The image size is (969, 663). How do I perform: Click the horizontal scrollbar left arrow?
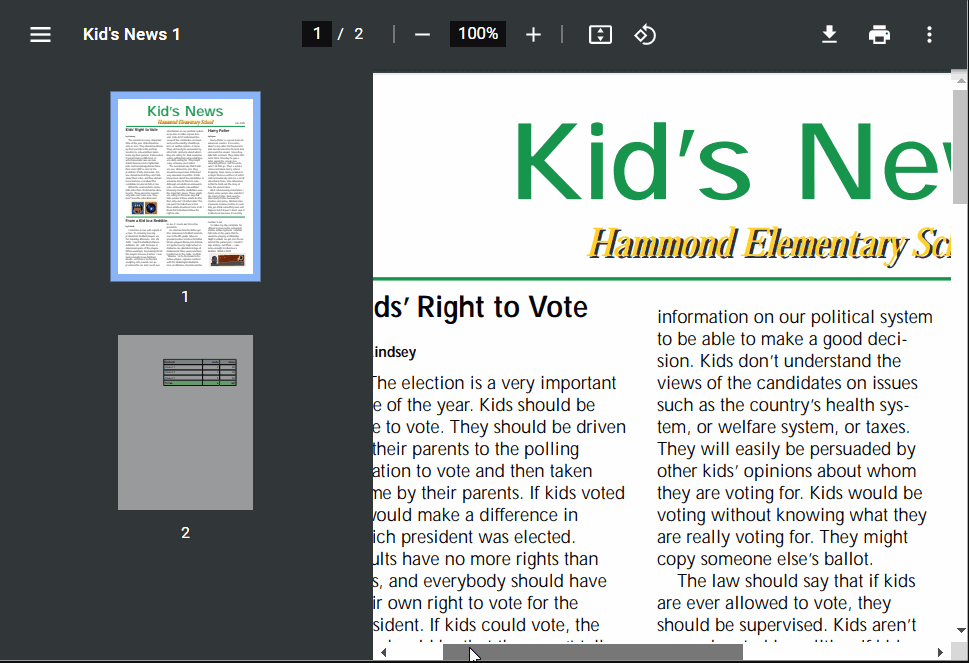383,651
